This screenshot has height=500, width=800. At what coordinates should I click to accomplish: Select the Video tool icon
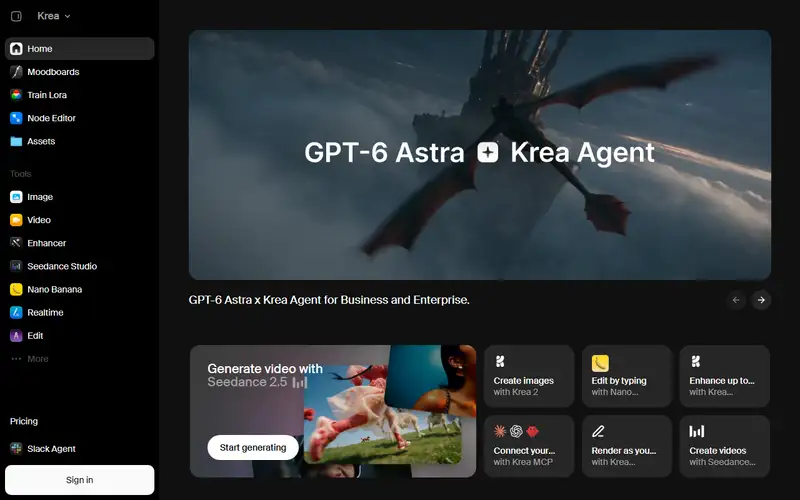pos(16,220)
